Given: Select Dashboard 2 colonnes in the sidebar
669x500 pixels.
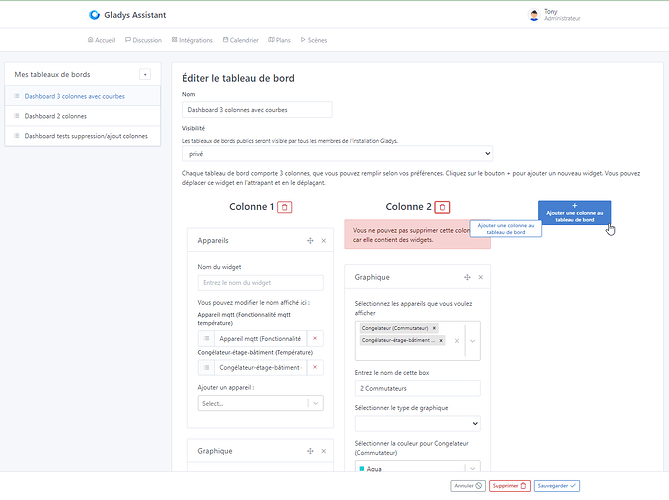Looking at the screenshot, I should [x=83, y=116].
